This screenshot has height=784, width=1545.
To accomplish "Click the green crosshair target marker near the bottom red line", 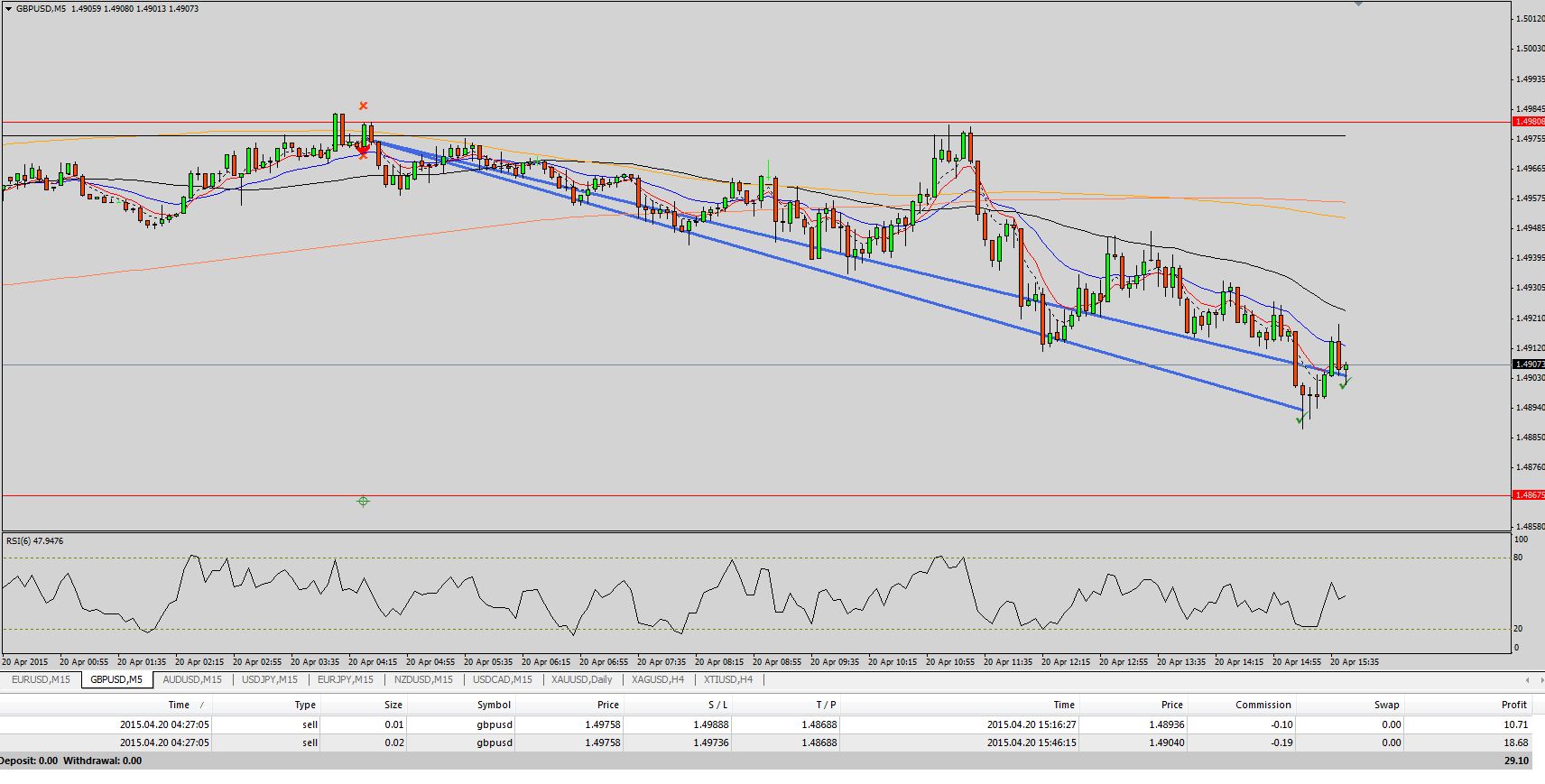I will [363, 501].
